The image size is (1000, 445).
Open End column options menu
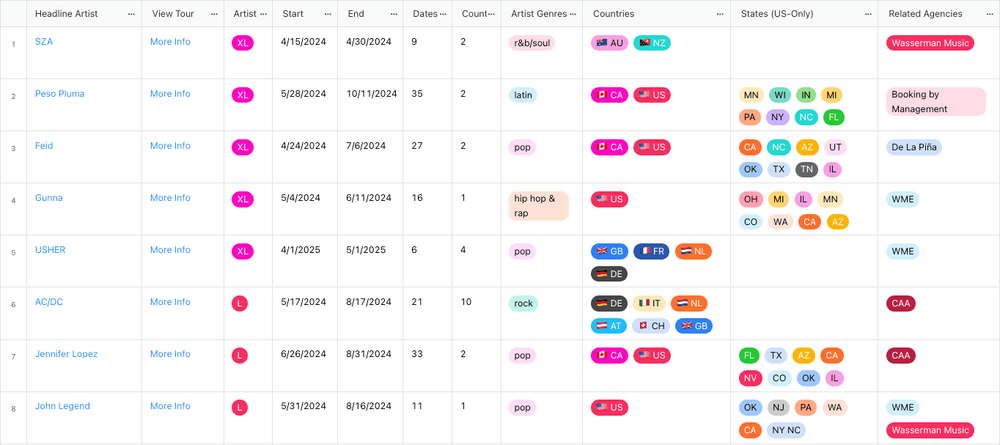(393, 14)
